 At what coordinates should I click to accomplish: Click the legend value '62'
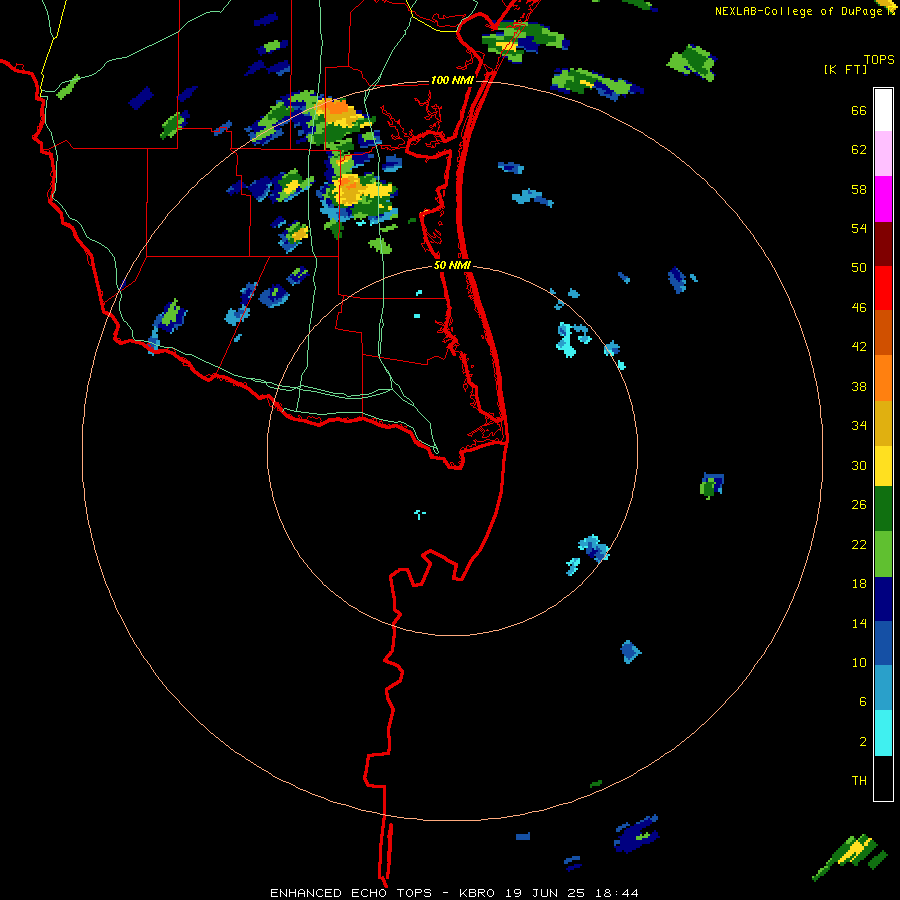[859, 150]
